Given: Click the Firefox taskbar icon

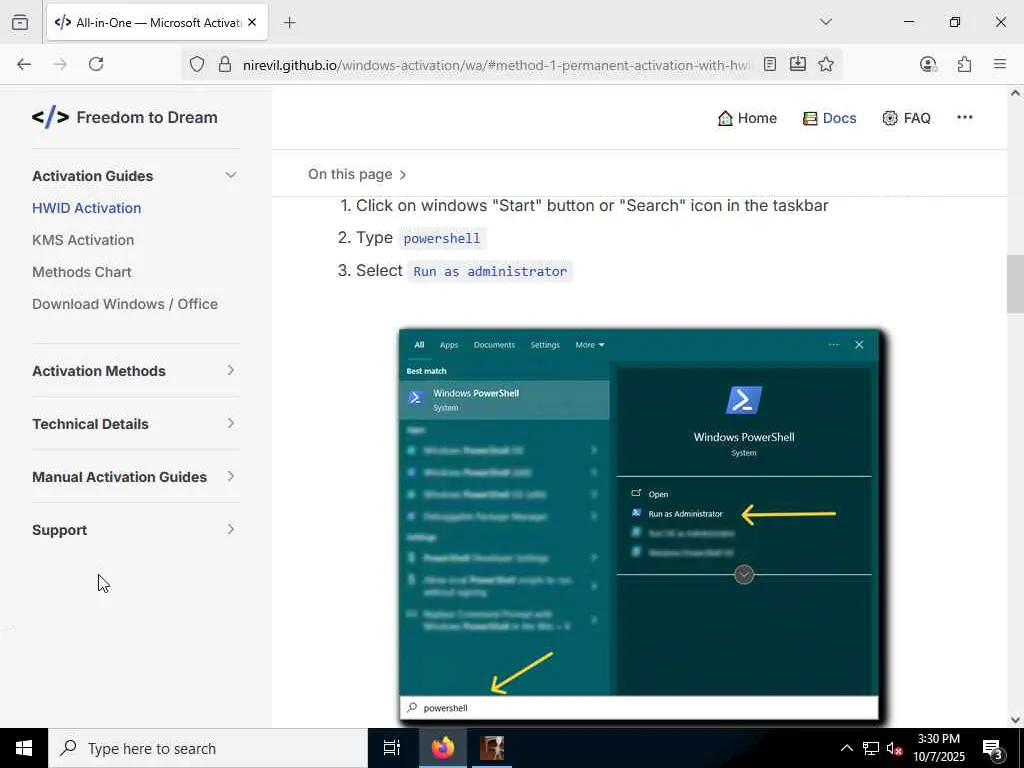Looking at the screenshot, I should (x=443, y=748).
